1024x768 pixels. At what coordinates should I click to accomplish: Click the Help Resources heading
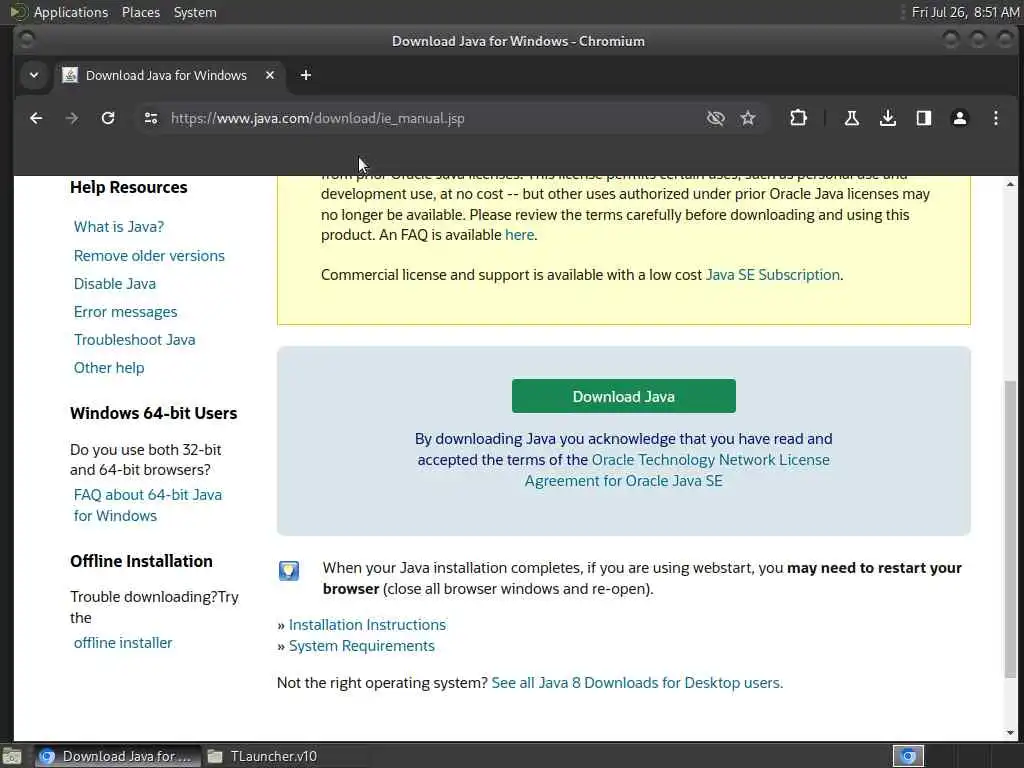[x=129, y=187]
